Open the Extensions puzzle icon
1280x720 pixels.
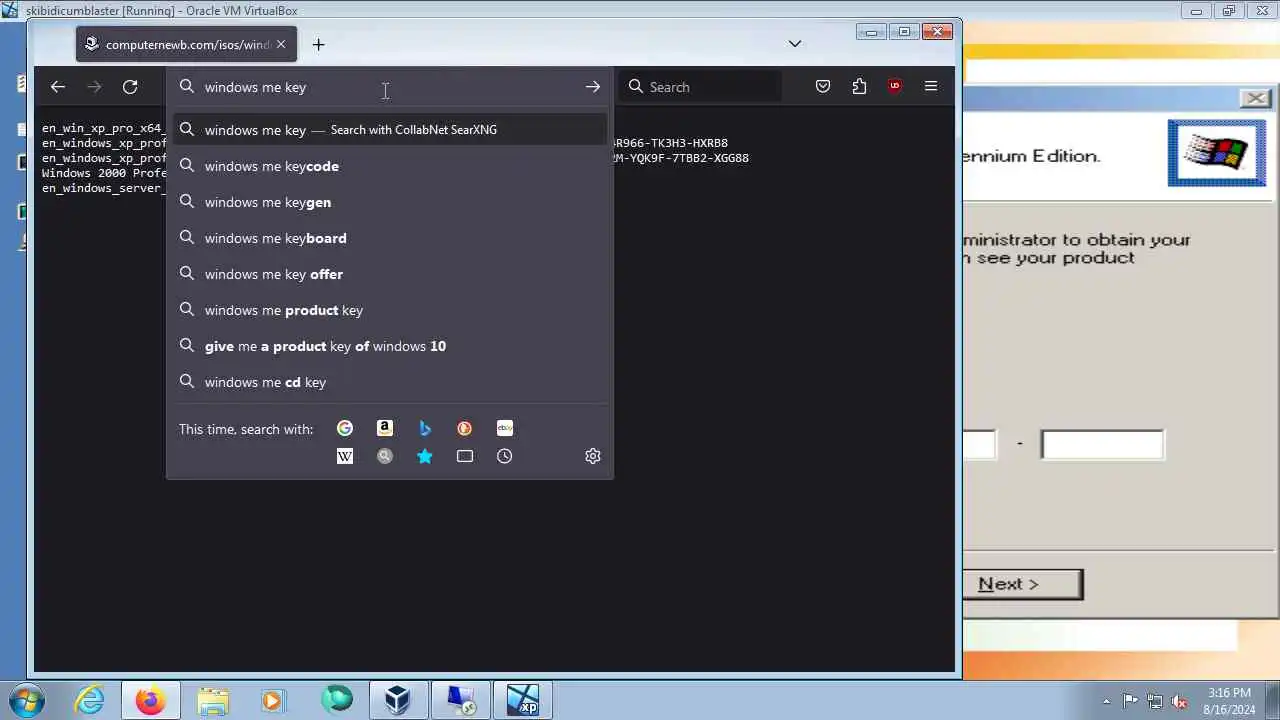tap(859, 87)
